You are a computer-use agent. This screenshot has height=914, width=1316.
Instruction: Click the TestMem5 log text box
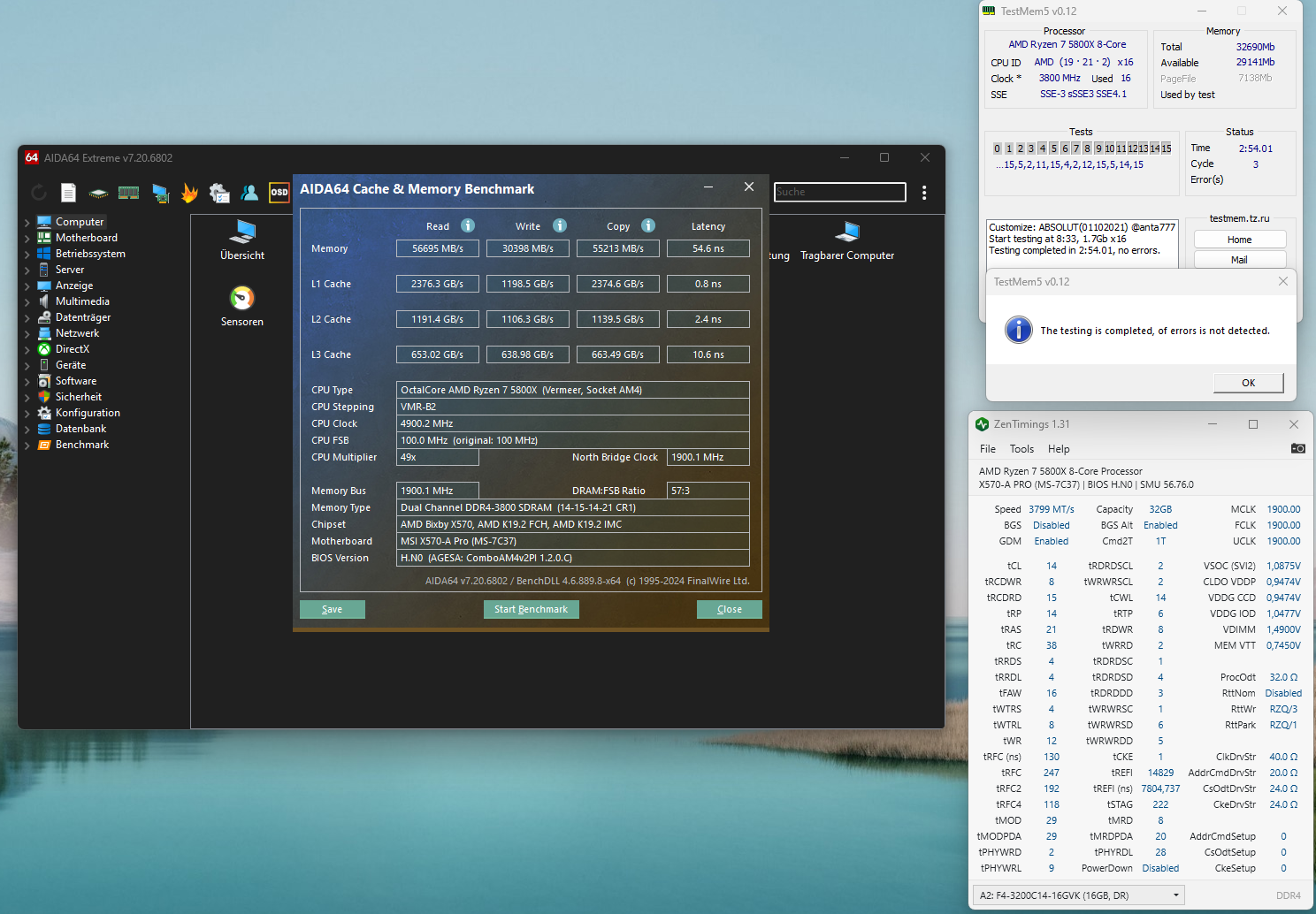(1082, 243)
